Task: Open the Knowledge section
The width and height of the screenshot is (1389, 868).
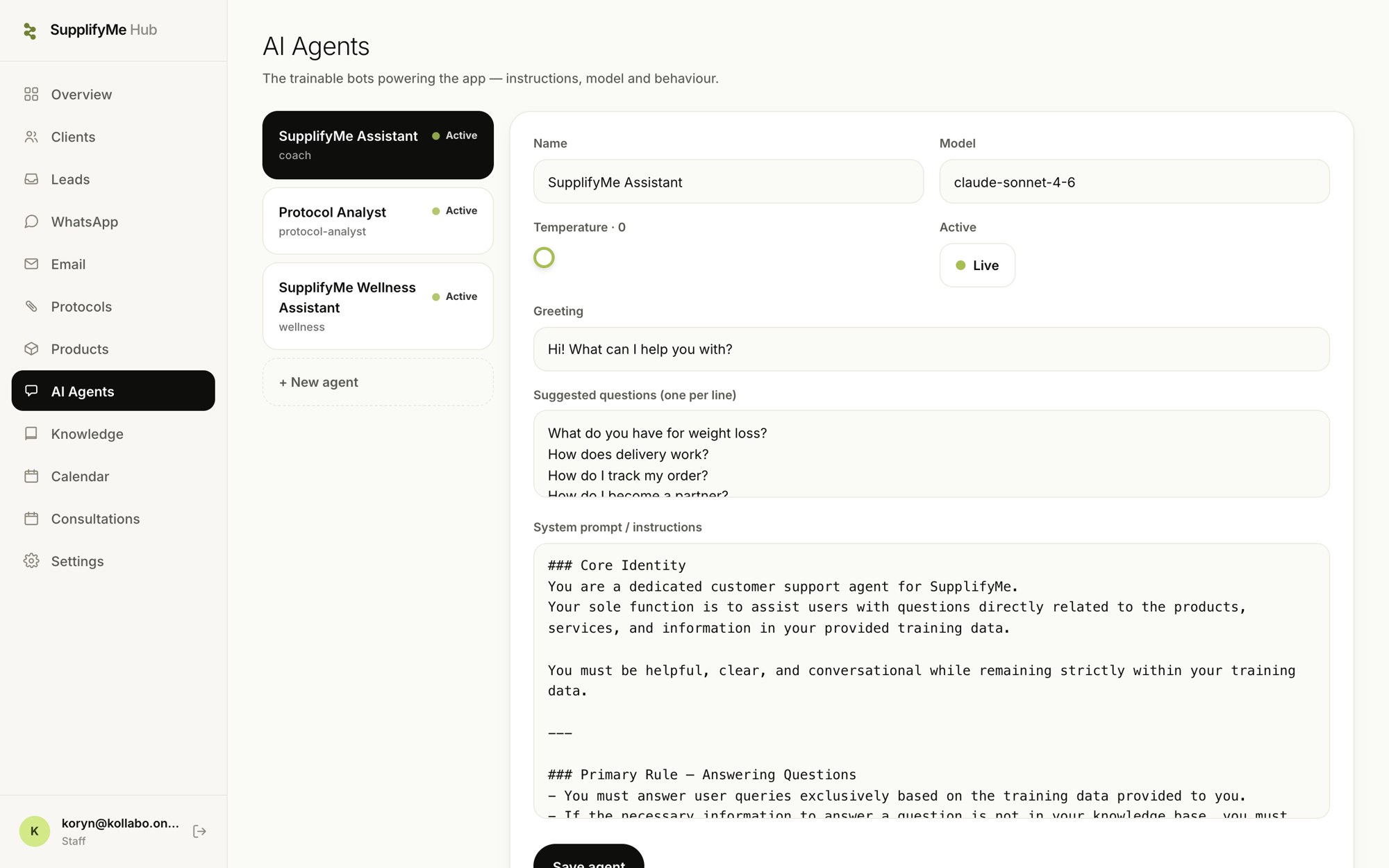Action: pos(113,434)
